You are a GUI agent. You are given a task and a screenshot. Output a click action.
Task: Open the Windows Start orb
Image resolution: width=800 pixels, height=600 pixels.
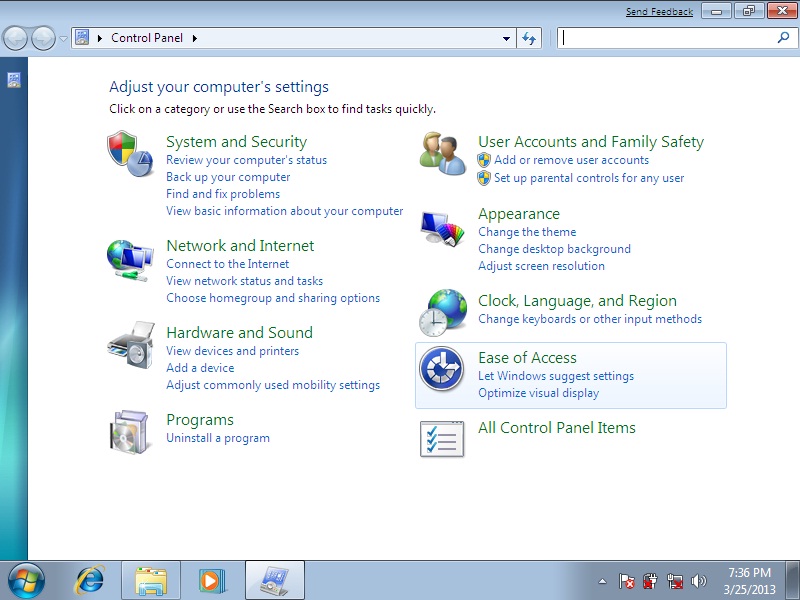pos(25,581)
